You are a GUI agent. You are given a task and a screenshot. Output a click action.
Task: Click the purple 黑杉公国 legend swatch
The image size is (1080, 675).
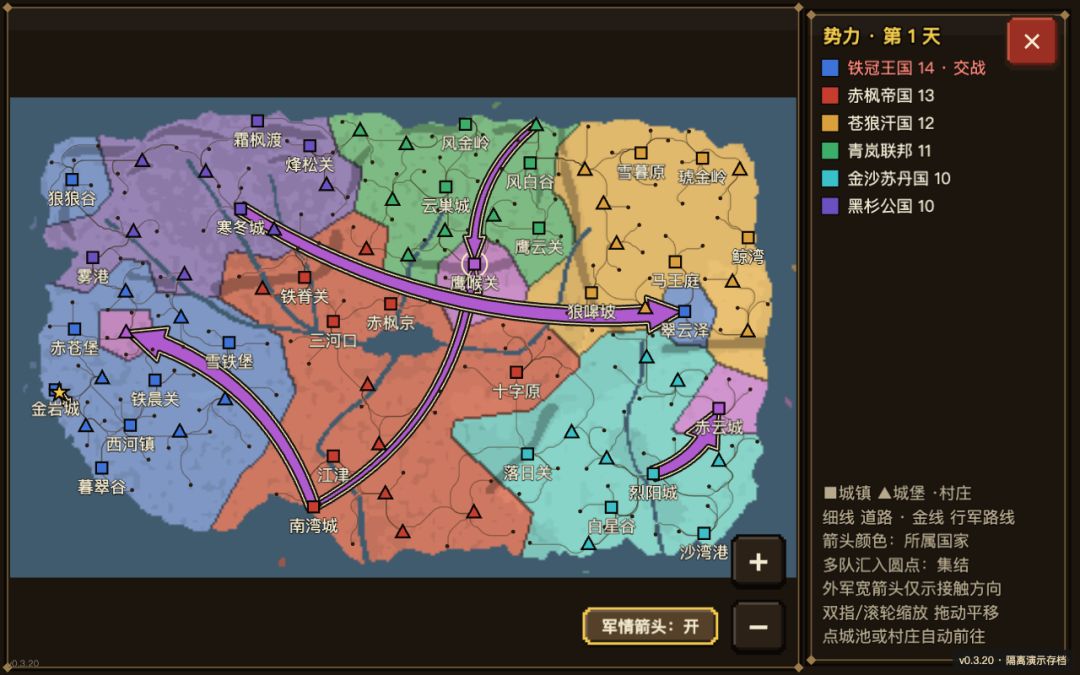(x=830, y=206)
